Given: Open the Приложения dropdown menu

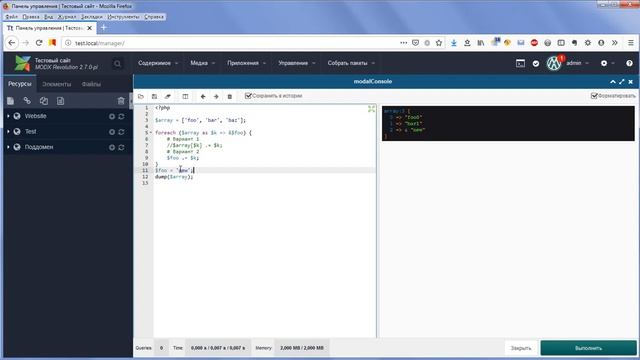Looking at the screenshot, I should 247,63.
